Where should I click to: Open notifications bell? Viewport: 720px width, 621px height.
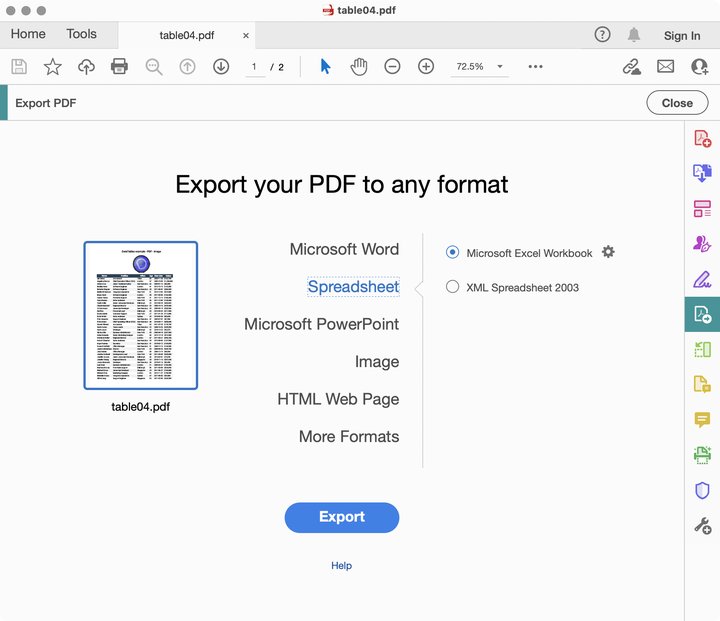(634, 34)
